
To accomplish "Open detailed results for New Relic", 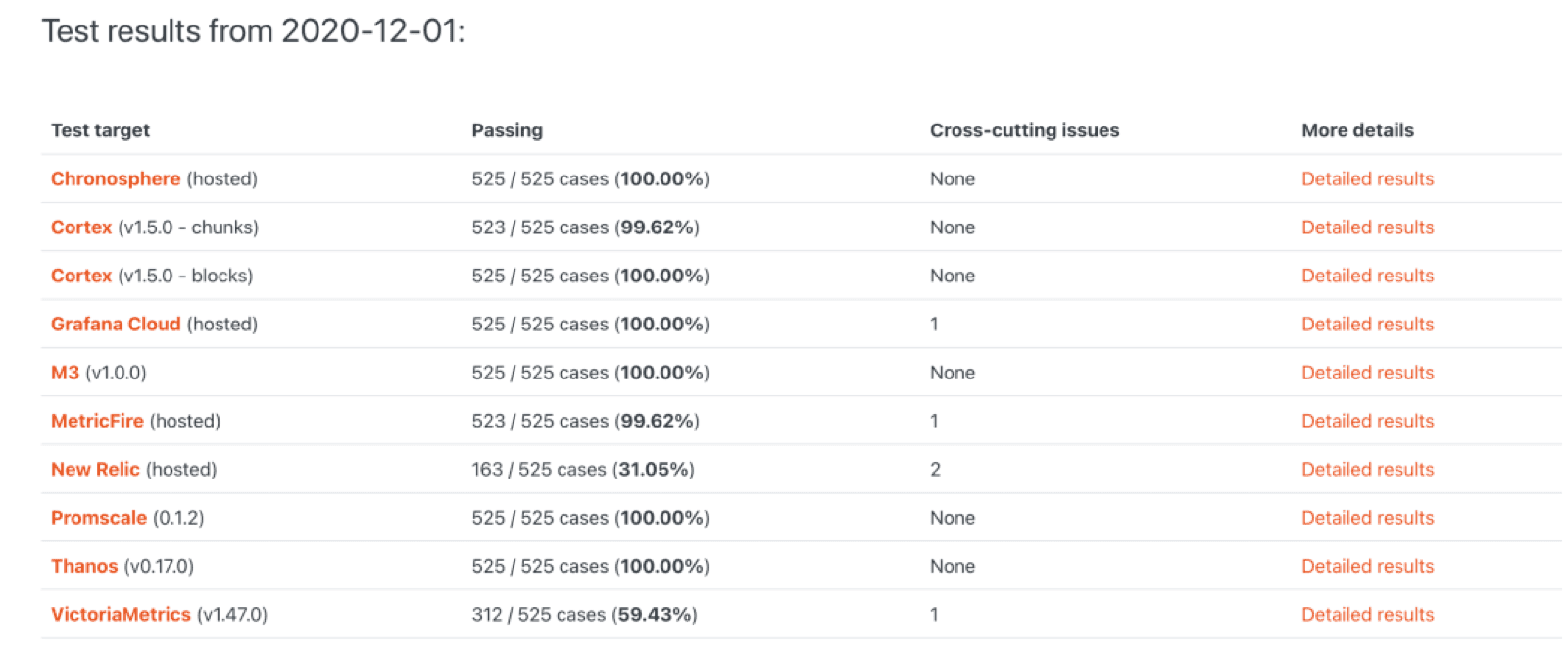I will point(1367,469).
